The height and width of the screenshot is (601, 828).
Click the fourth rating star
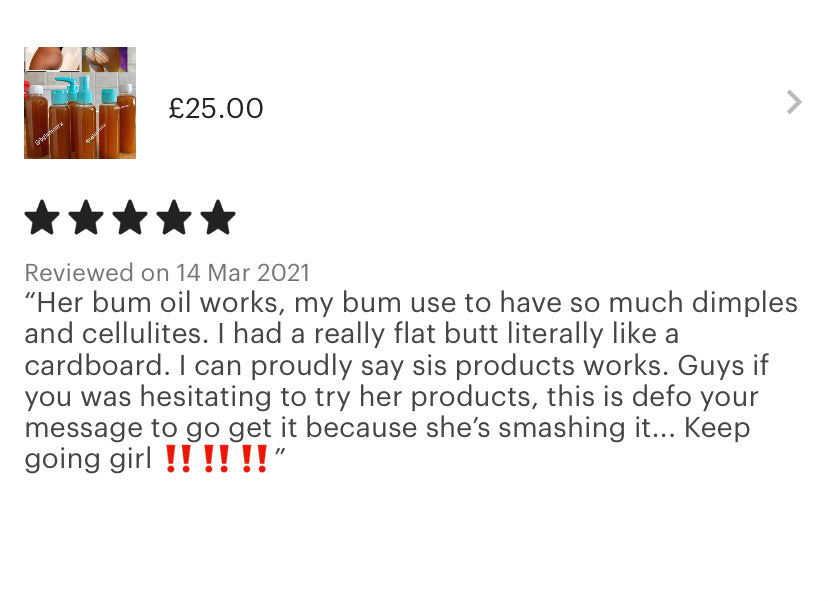click(x=174, y=217)
